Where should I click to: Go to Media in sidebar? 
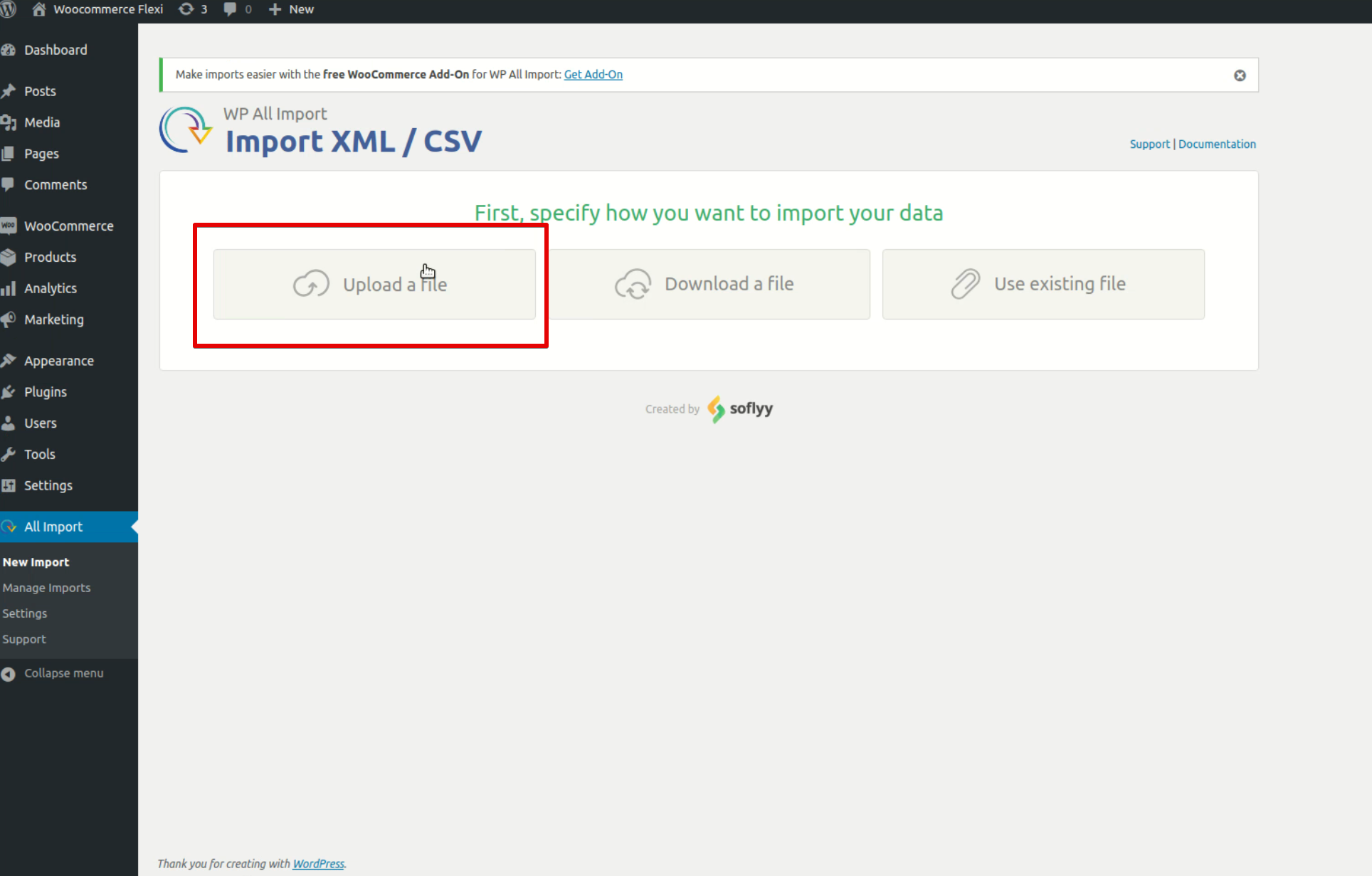coord(42,122)
